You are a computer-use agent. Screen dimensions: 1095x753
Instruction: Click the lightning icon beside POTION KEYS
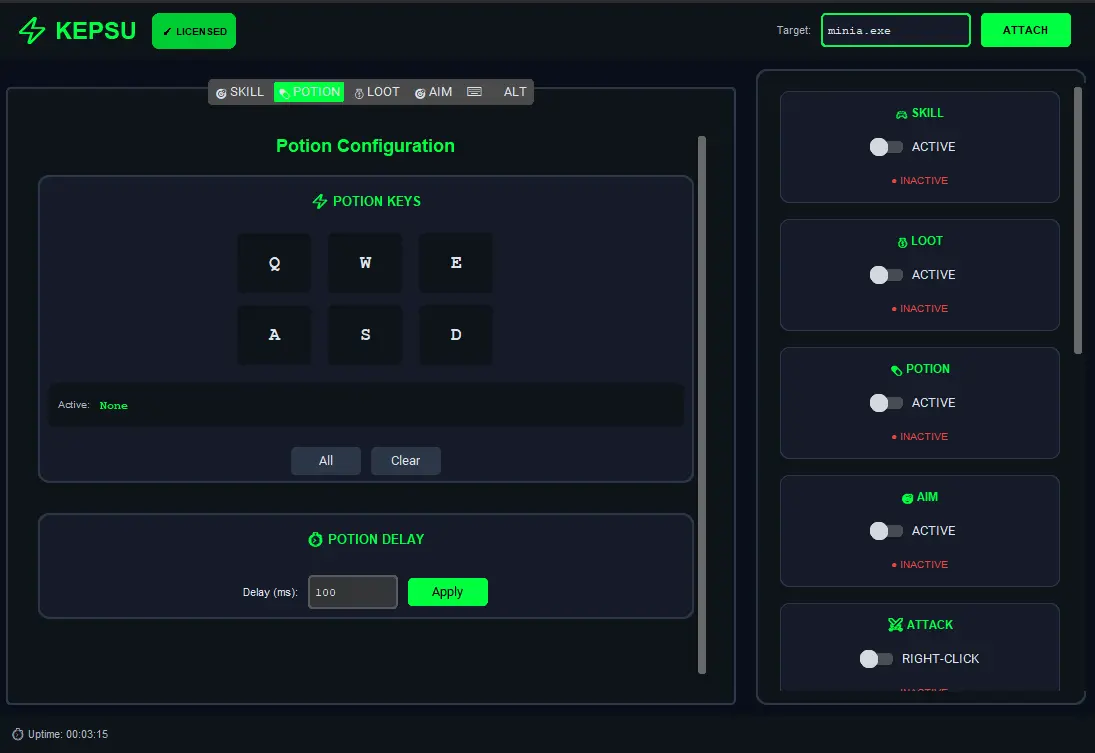click(x=320, y=201)
